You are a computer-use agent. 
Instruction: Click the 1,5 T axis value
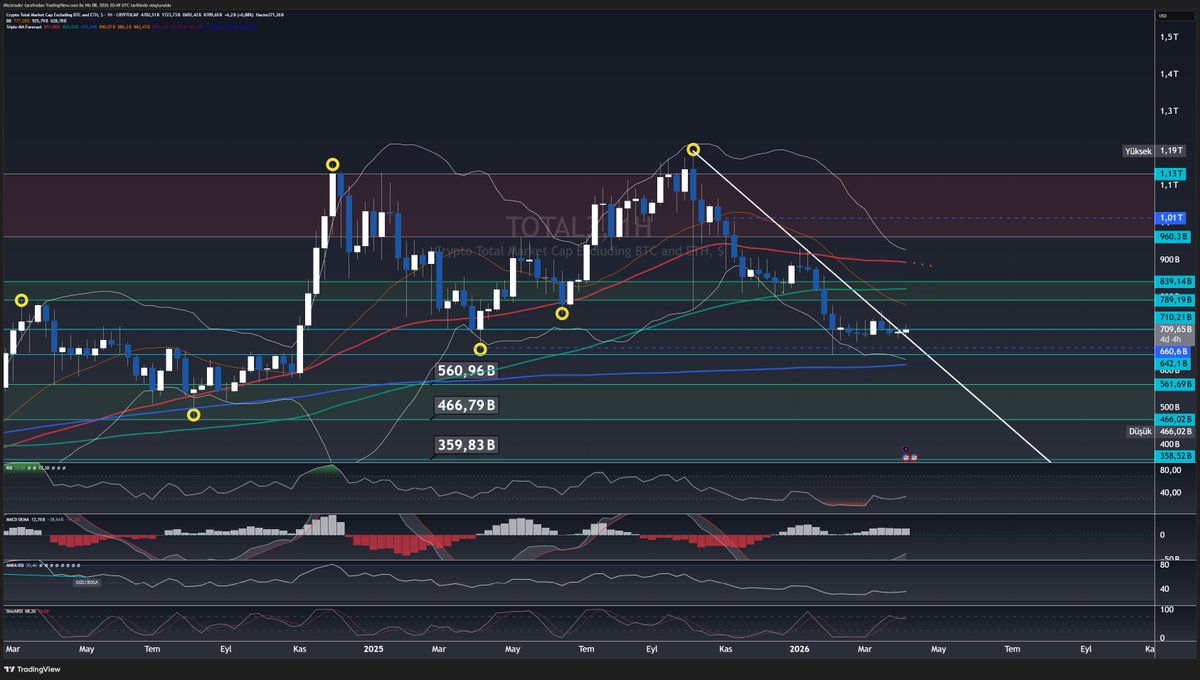1170,37
